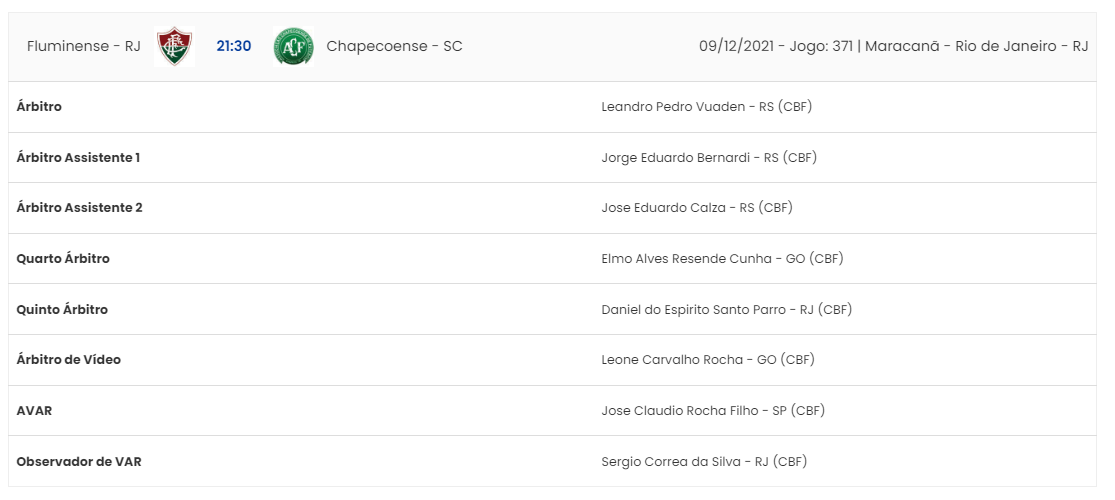This screenshot has width=1115, height=500.
Task: Click the Fluminense club crest
Action: [x=174, y=46]
